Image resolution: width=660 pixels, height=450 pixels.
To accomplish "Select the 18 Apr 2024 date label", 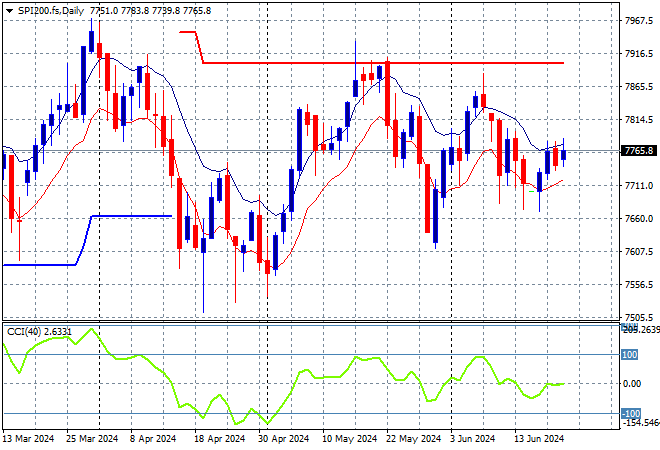I will pyautogui.click(x=219, y=439).
